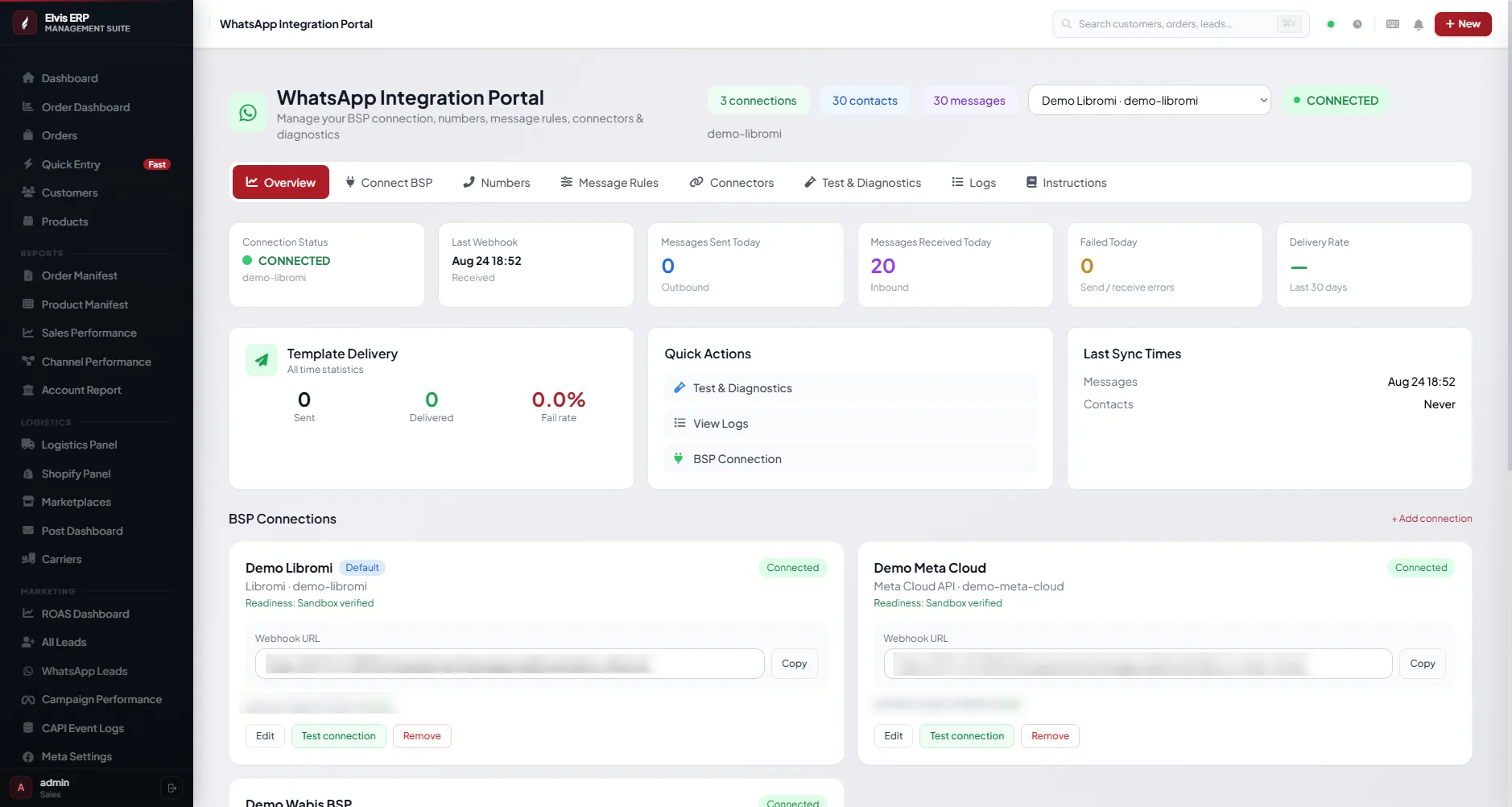Test connection for Demo Meta Cloud
The height and width of the screenshot is (807, 1512).
point(967,736)
